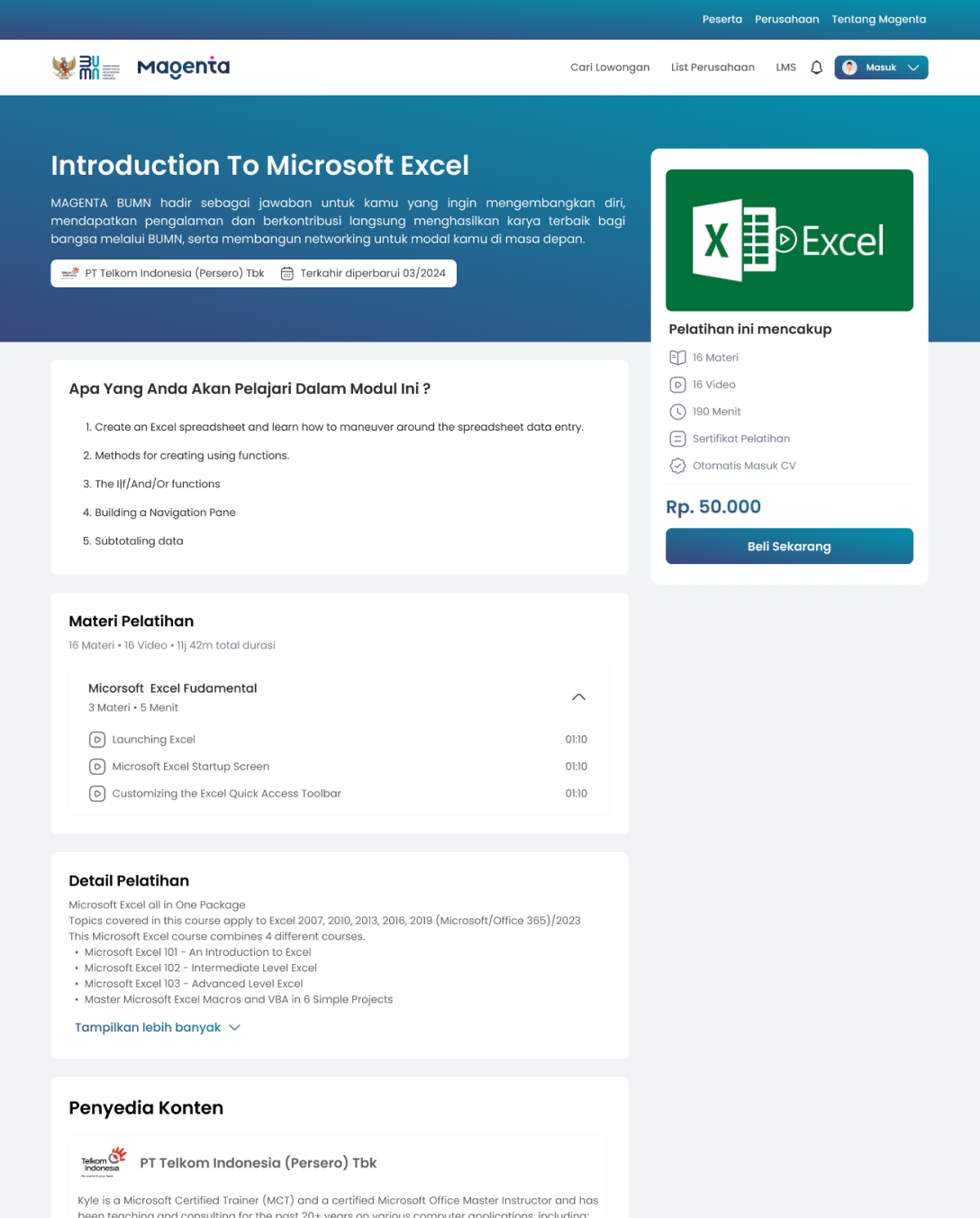The height and width of the screenshot is (1218, 980).
Task: Click PT Telkom Indonesia (Persero) Tbk provider name
Action: pos(259,1163)
